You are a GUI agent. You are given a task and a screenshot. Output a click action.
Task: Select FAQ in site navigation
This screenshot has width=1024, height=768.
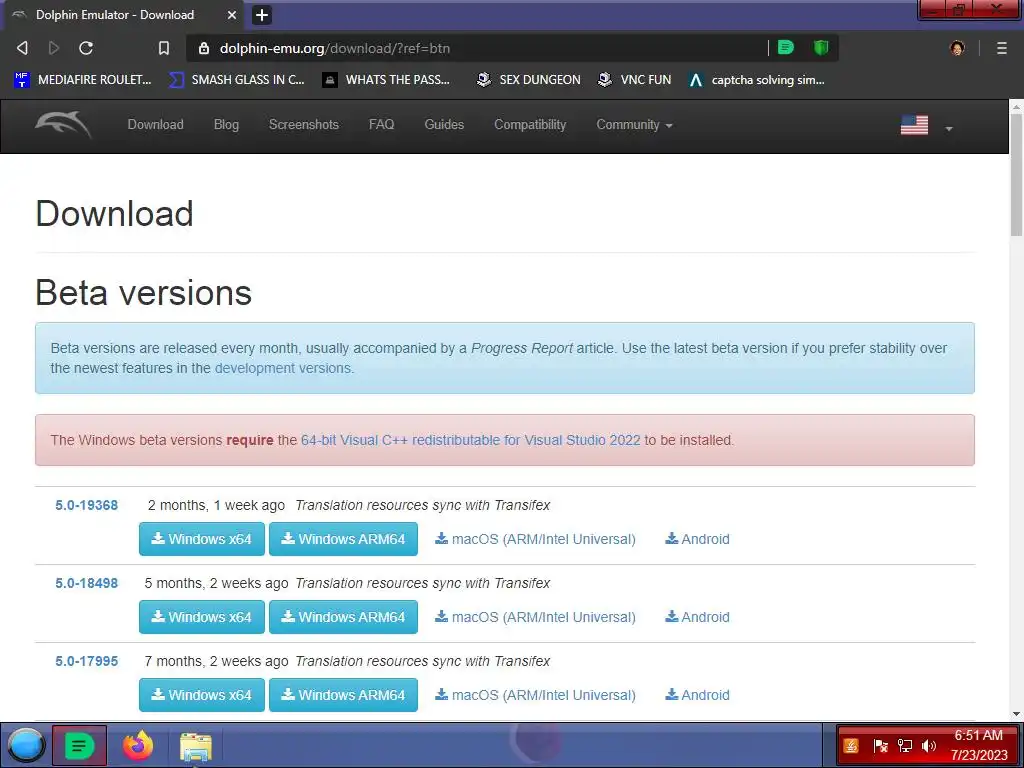[381, 124]
